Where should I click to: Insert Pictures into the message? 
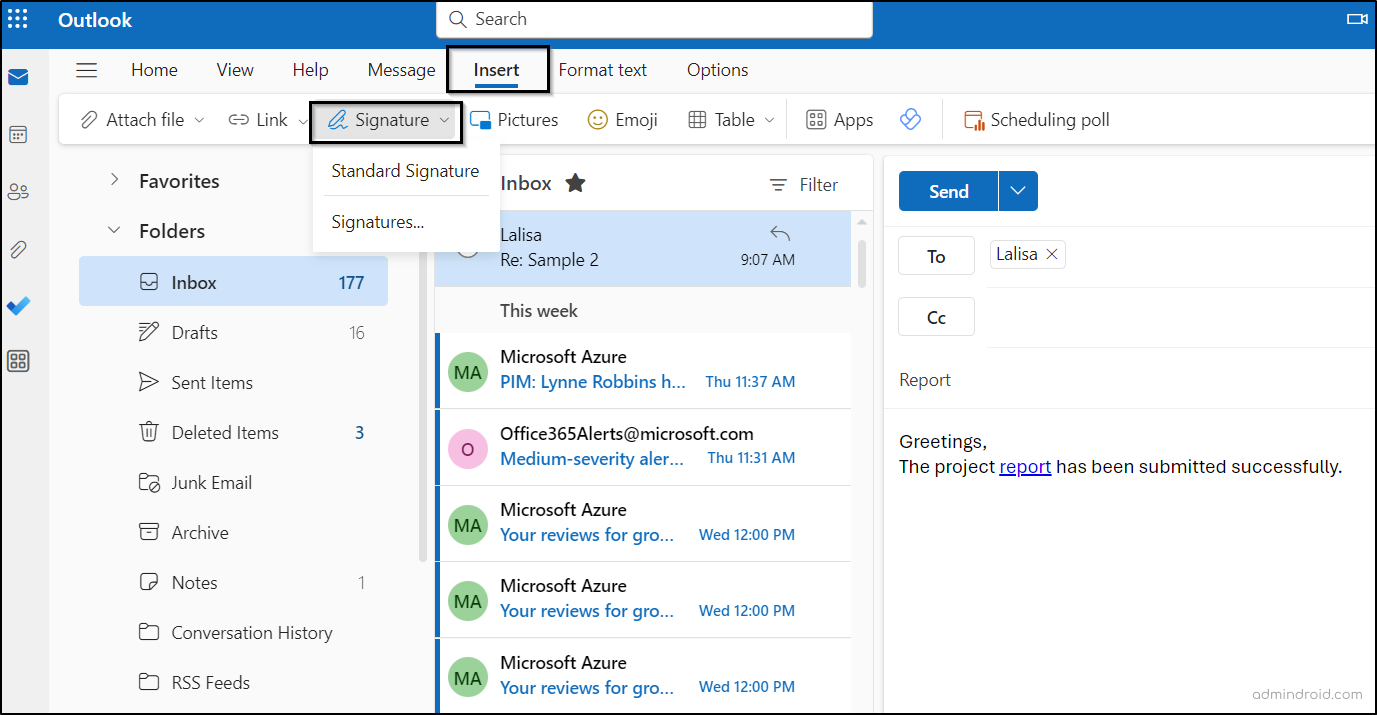click(x=514, y=119)
